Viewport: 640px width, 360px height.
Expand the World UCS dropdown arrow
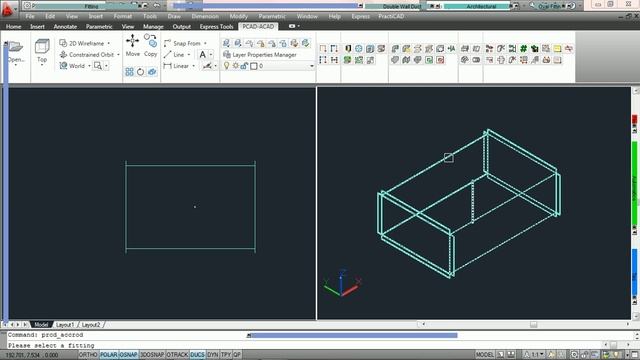coord(89,66)
